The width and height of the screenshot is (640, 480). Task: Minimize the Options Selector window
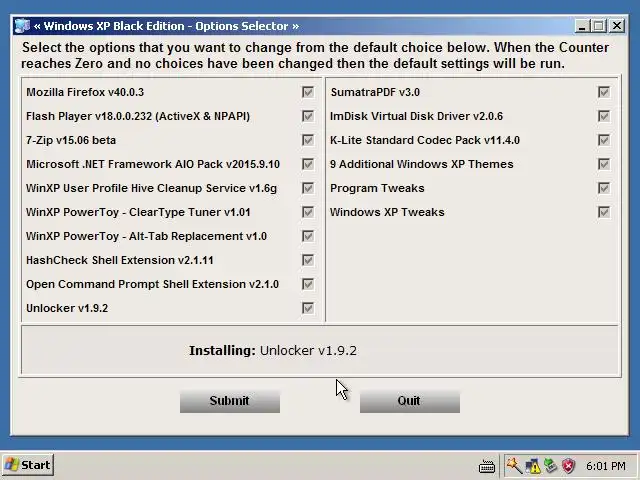tap(582, 26)
